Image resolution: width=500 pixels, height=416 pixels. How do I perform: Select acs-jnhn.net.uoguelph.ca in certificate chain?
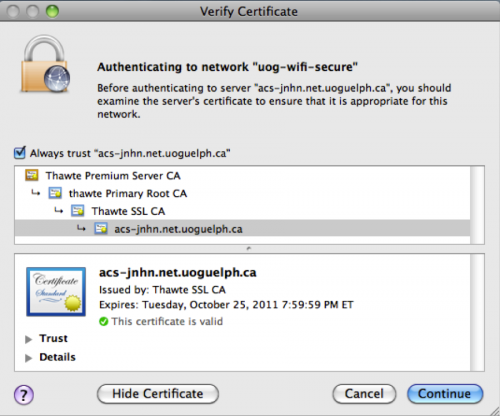click(x=242, y=229)
